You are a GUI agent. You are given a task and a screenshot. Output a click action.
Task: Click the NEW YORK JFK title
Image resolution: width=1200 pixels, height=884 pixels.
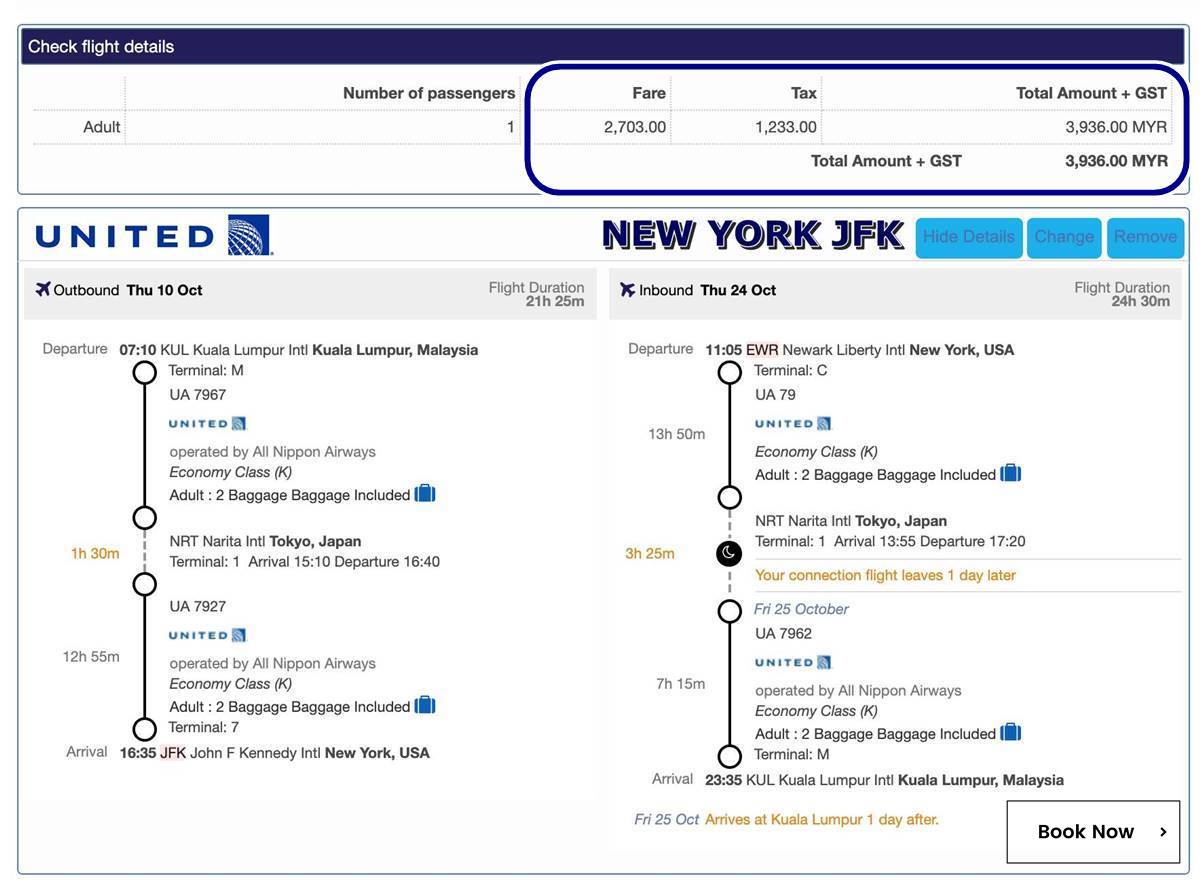point(754,236)
